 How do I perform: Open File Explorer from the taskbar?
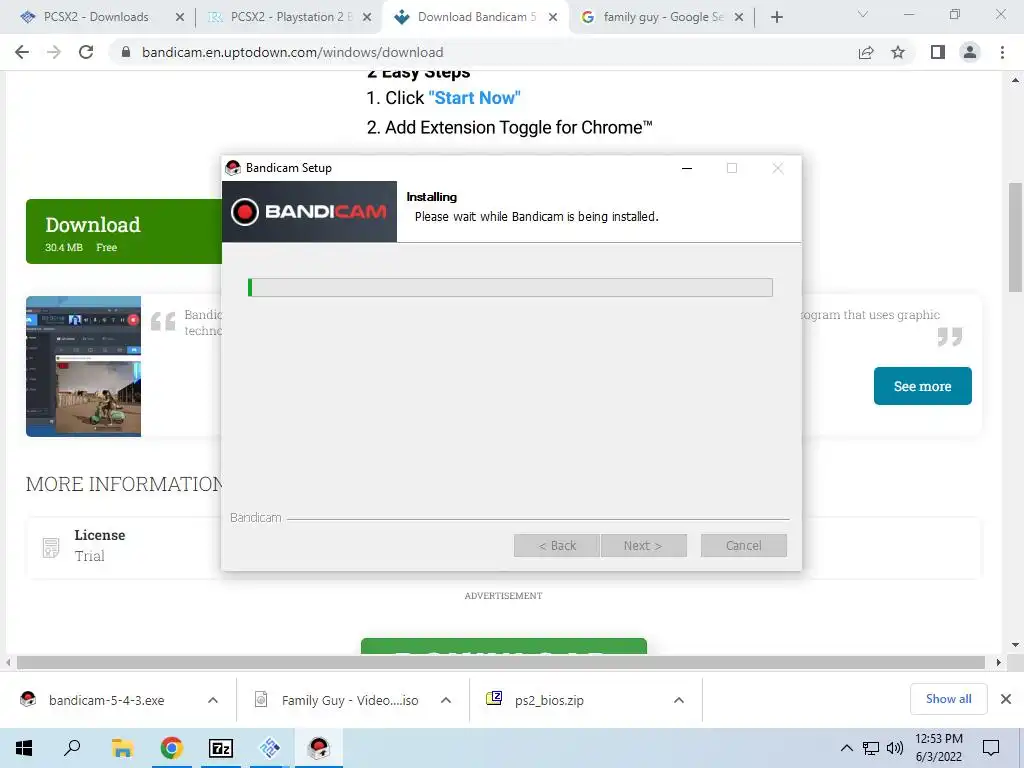[122, 748]
